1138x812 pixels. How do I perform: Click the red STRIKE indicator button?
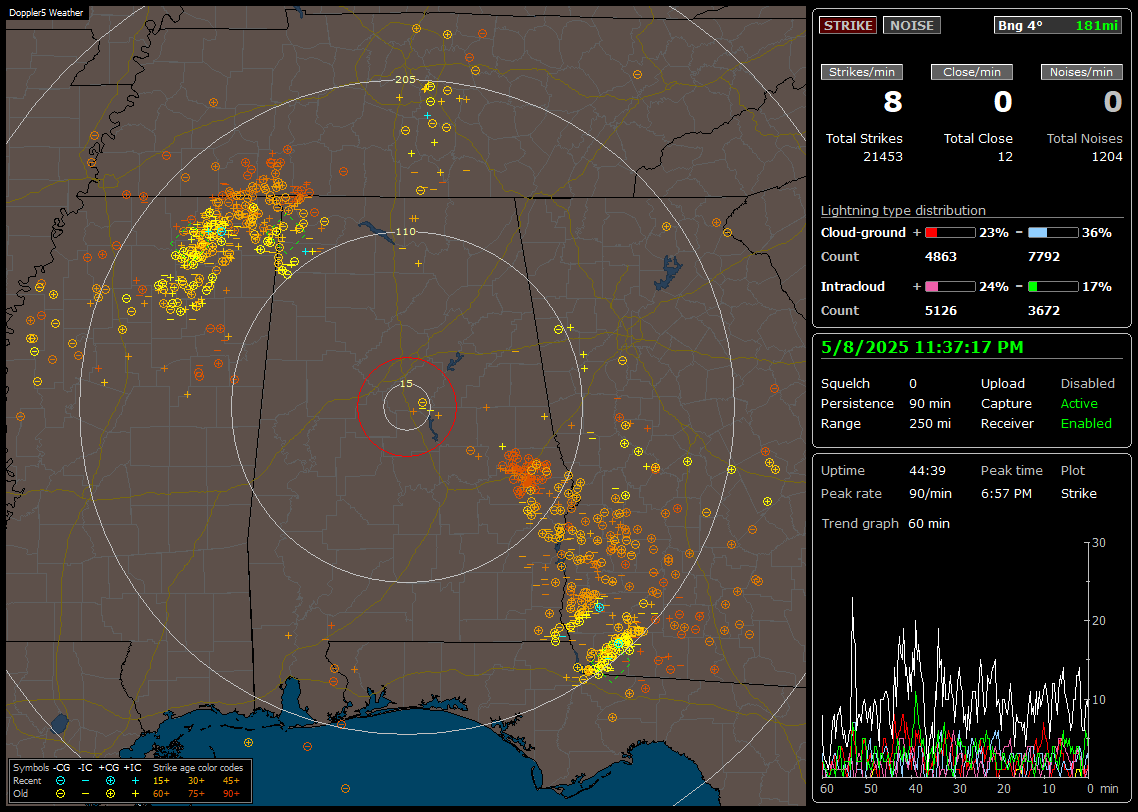point(848,25)
